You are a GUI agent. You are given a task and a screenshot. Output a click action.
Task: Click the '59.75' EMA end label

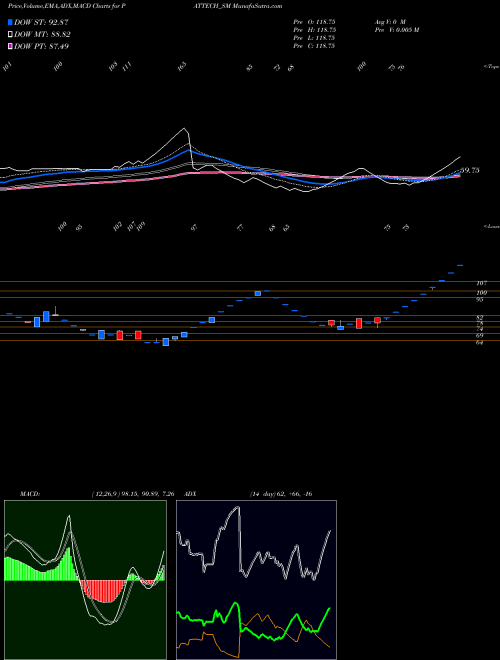(470, 170)
